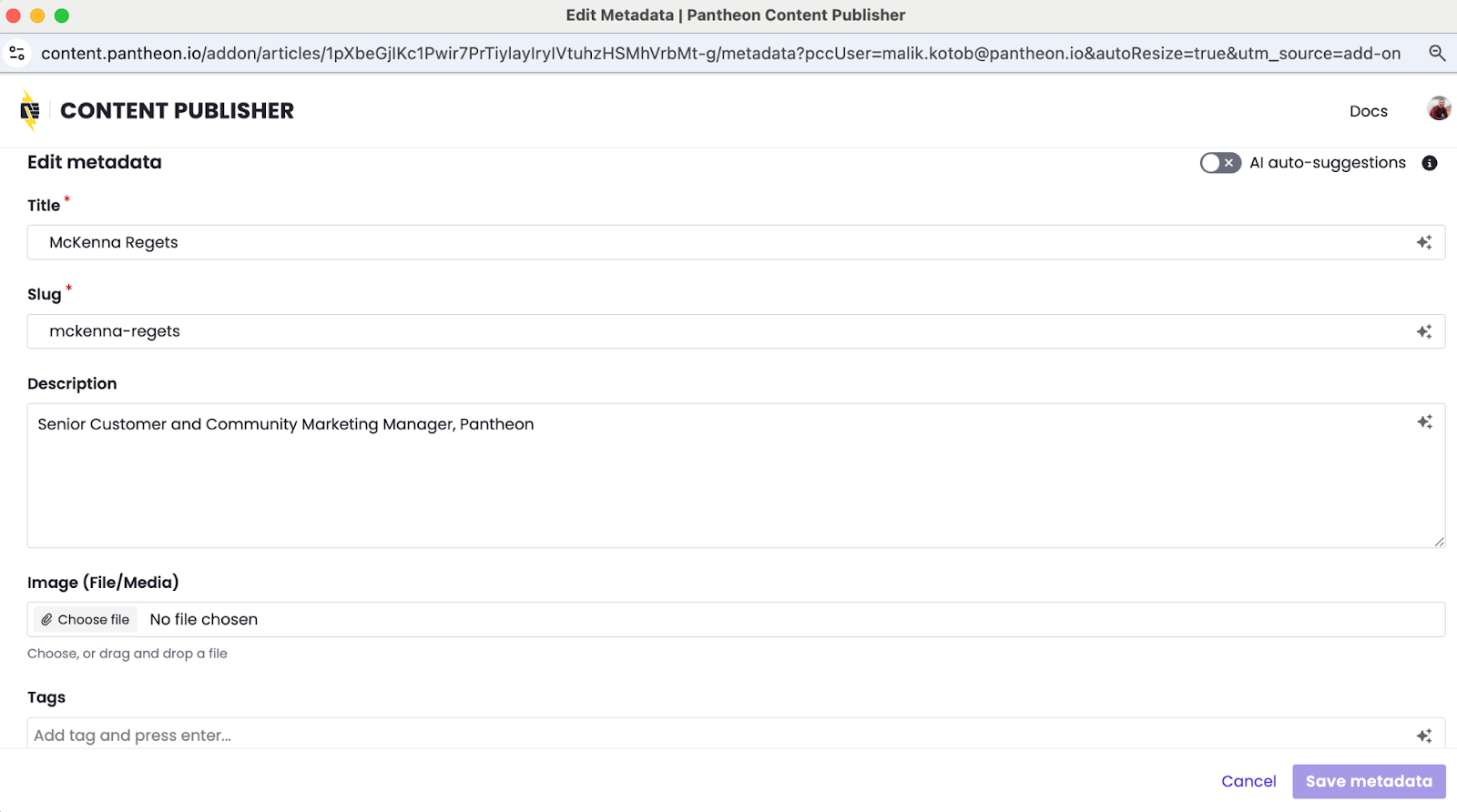The image size is (1457, 812).
Task: Click the Description textarea resize handle
Action: coord(1439,542)
